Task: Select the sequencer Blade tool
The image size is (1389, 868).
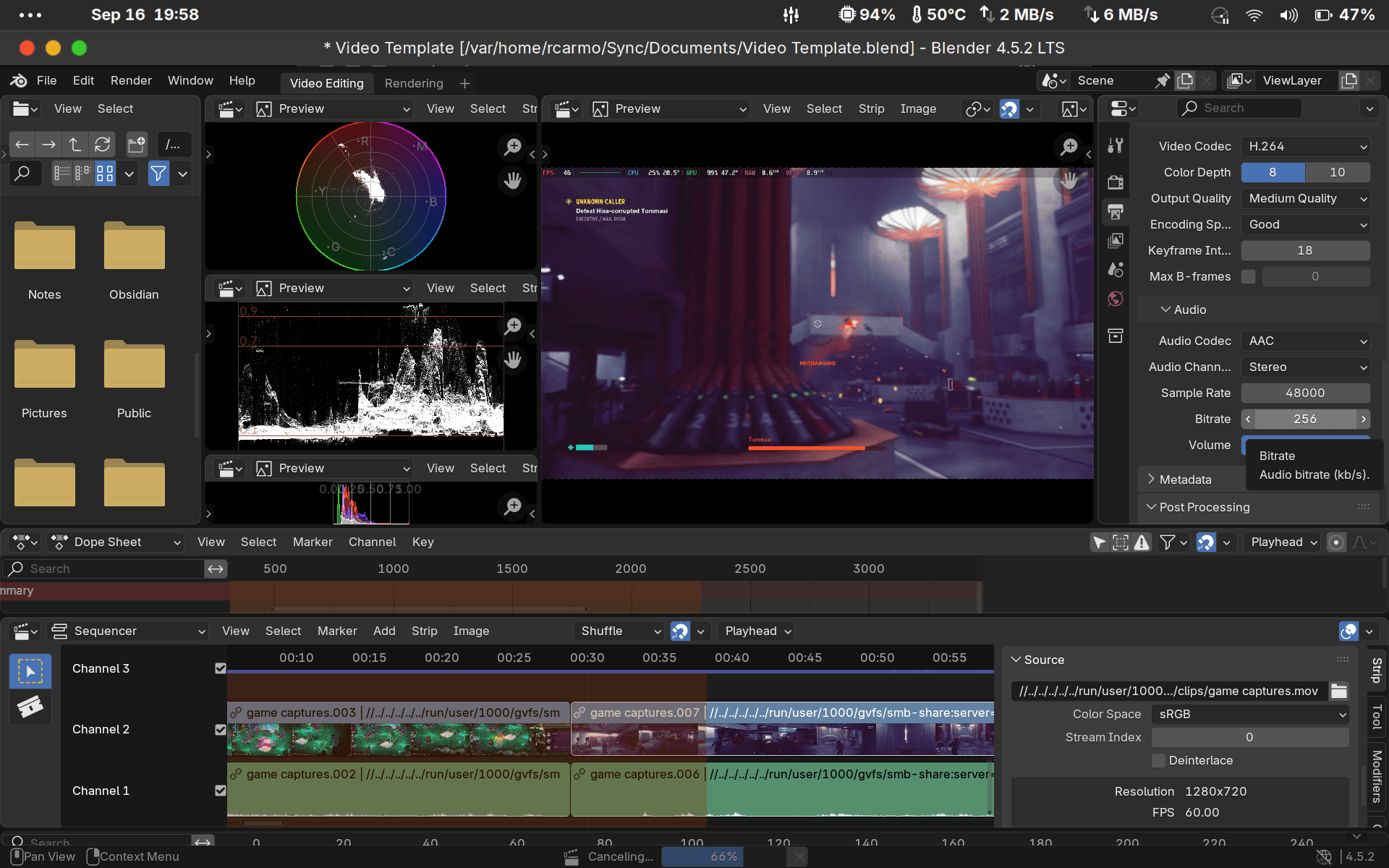Action: click(x=30, y=707)
